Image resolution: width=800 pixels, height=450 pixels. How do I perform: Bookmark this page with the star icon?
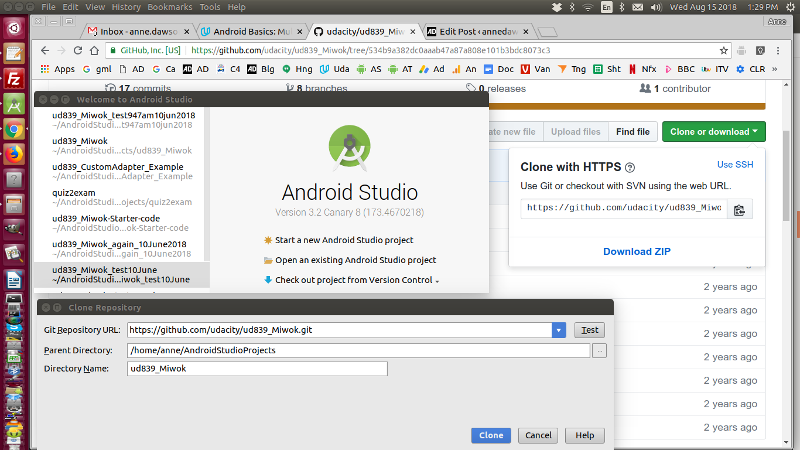723,51
